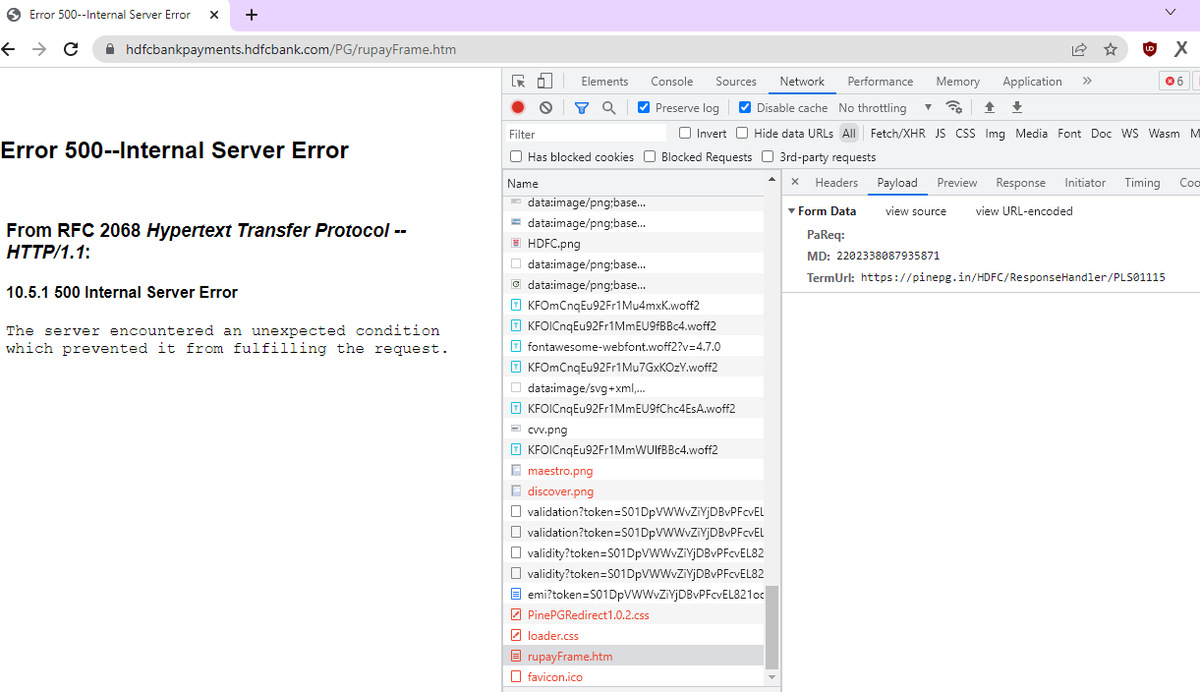Click the forward navigation arrow
The image size is (1200, 692).
39,49
